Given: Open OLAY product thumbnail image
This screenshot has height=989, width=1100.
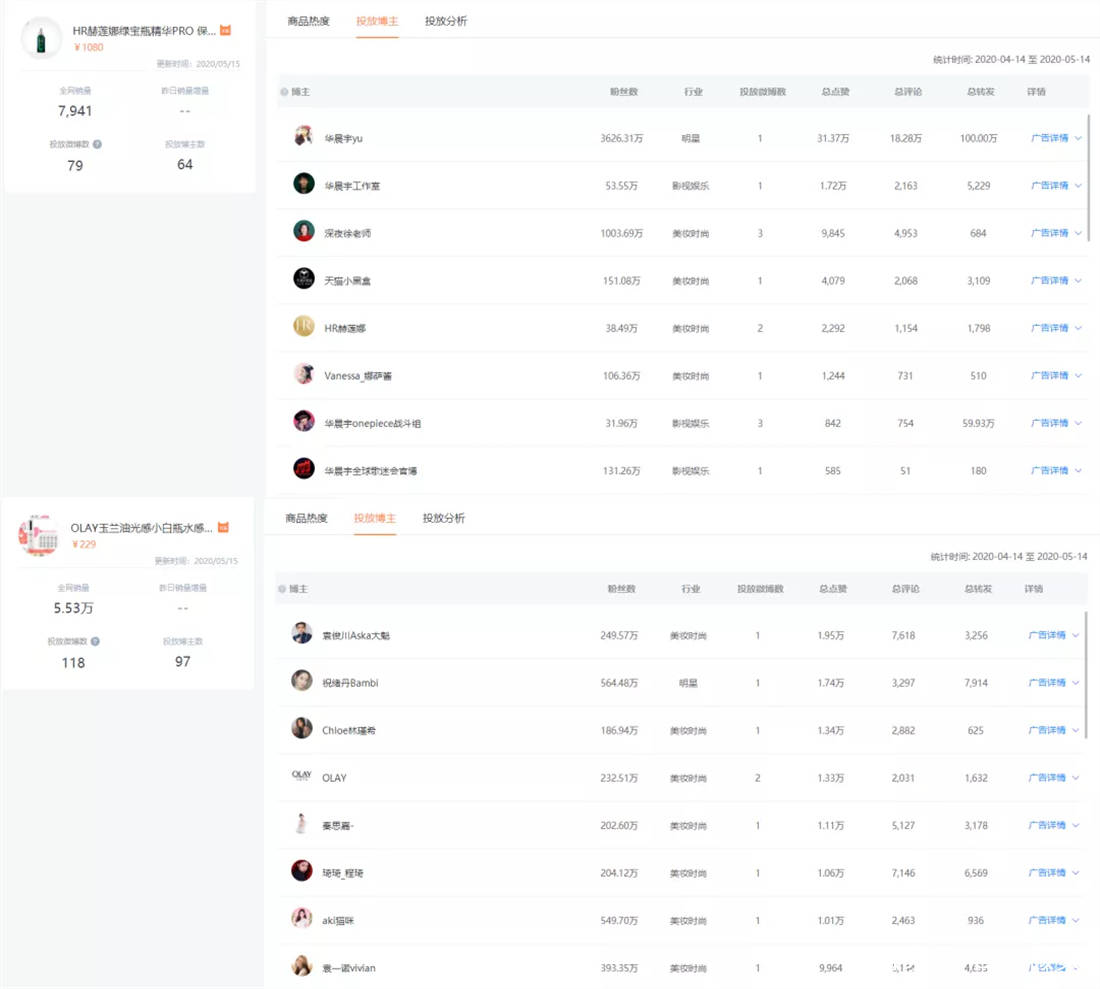Looking at the screenshot, I should coord(39,536).
